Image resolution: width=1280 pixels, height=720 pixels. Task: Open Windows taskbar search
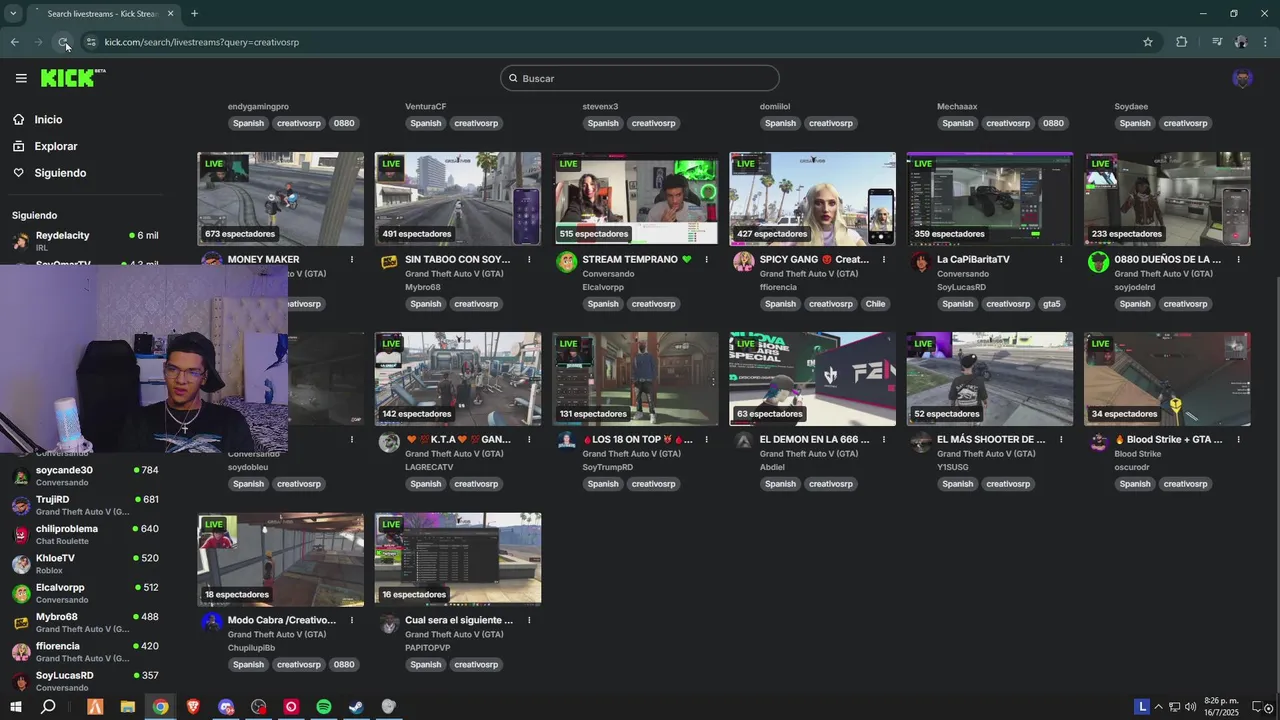pyautogui.click(x=48, y=707)
